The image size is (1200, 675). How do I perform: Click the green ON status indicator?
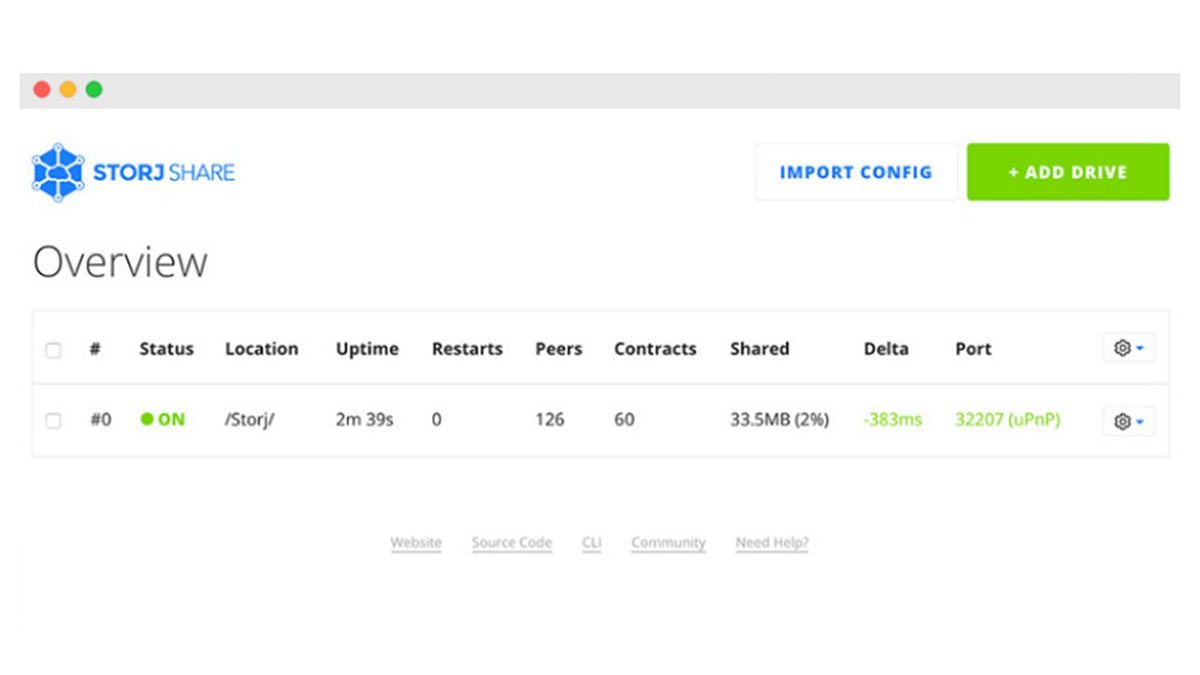pyautogui.click(x=163, y=420)
